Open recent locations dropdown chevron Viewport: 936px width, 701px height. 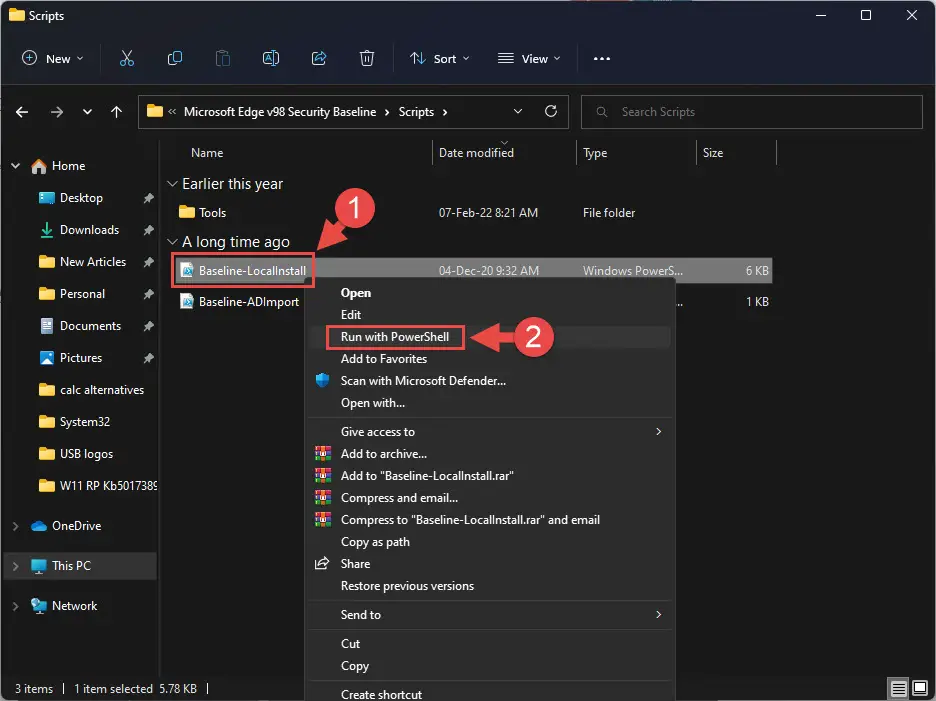[87, 112]
